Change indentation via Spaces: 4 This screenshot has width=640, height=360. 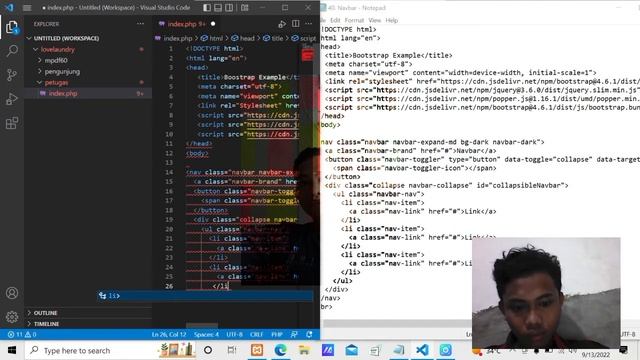pyautogui.click(x=207, y=334)
